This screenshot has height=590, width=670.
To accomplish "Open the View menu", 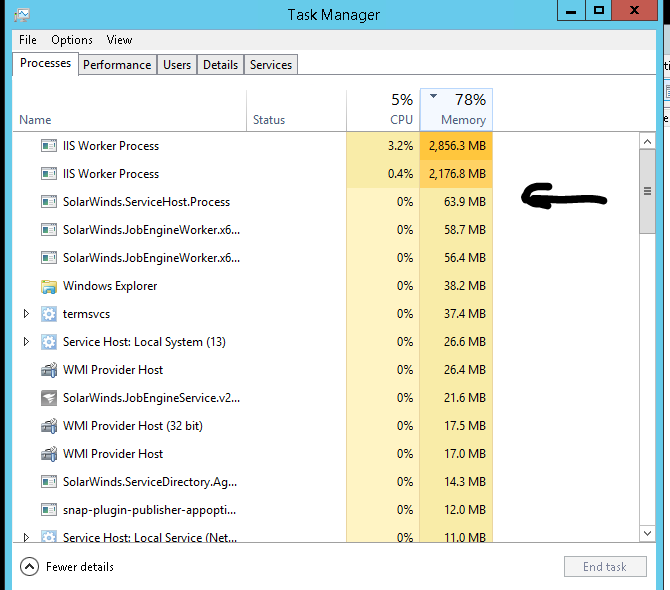I will point(119,40).
